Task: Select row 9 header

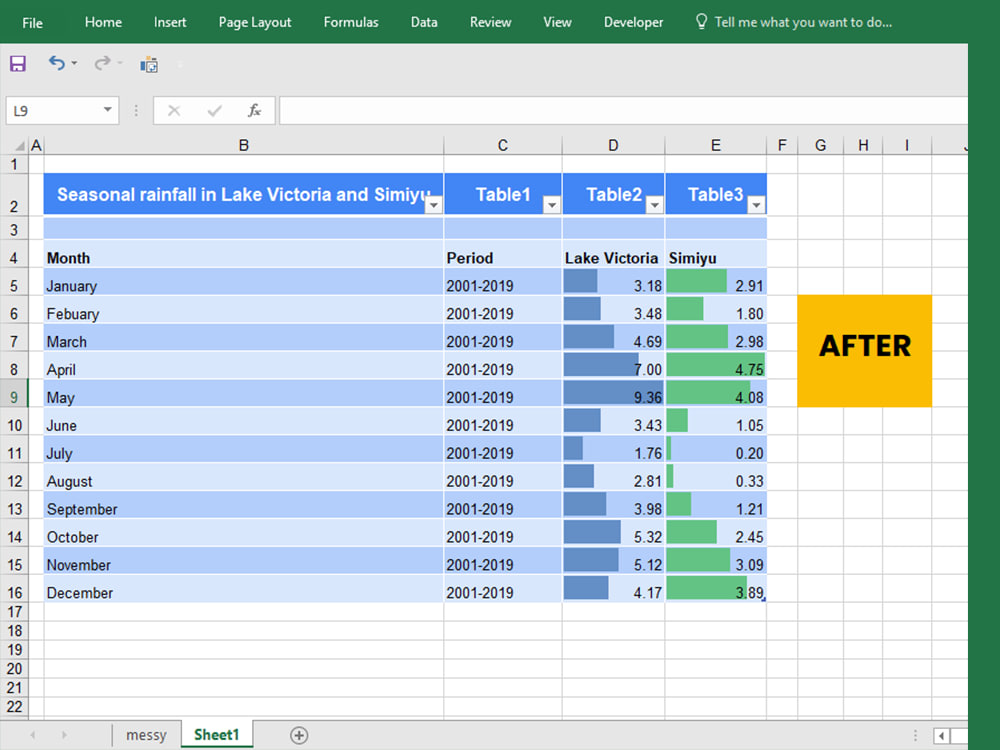Action: click(14, 397)
